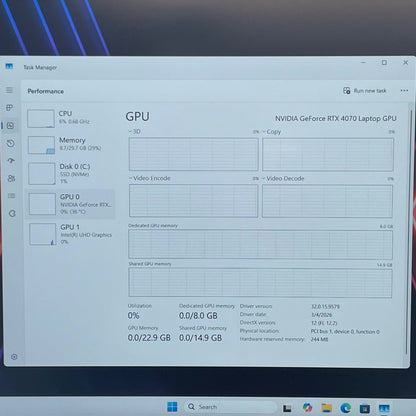The height and width of the screenshot is (416, 416).
Task: Open the Details list icon in sidebar
Action: (12, 196)
